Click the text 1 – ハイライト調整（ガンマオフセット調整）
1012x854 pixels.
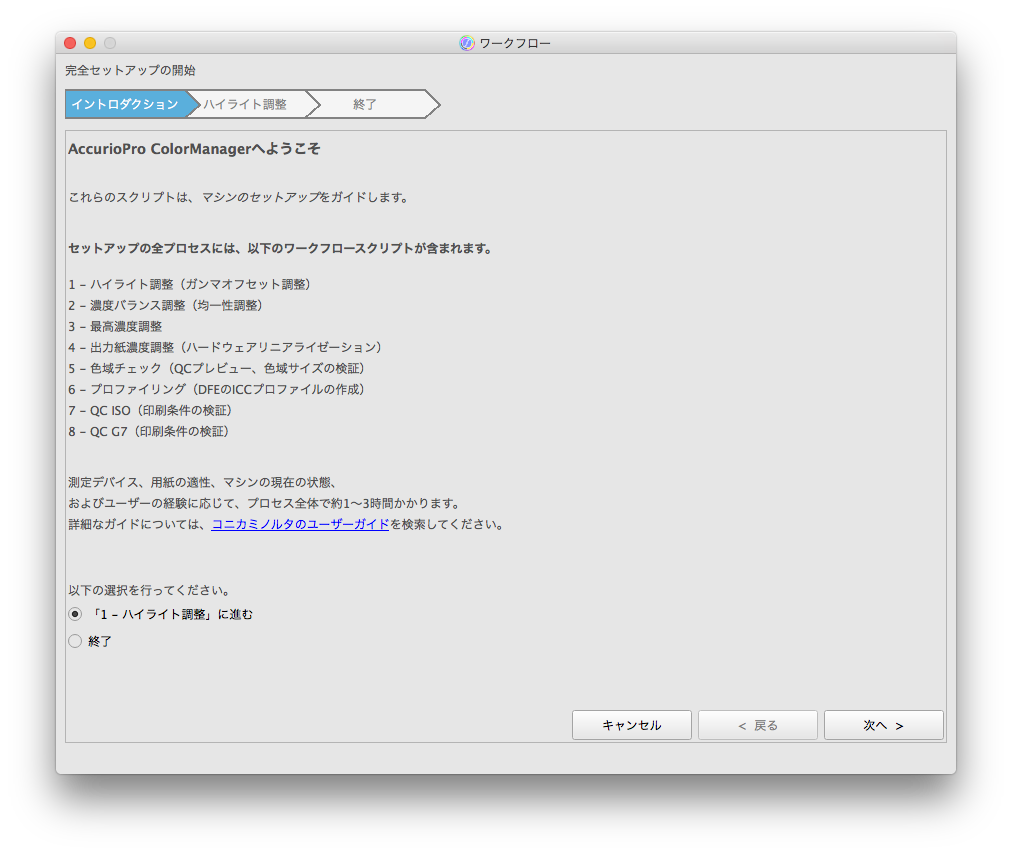tap(192, 284)
